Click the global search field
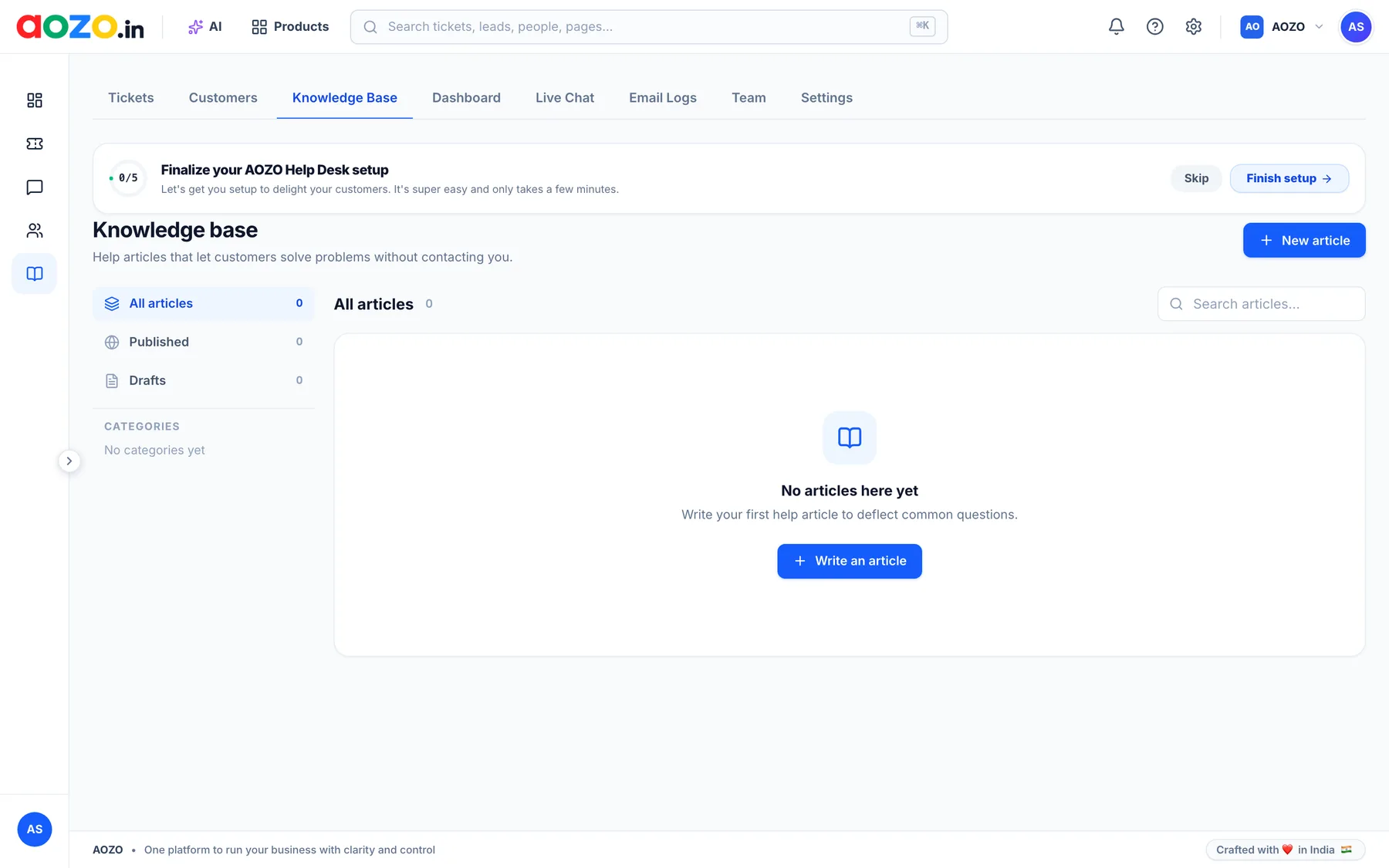The width and height of the screenshot is (1389, 868). tap(649, 27)
